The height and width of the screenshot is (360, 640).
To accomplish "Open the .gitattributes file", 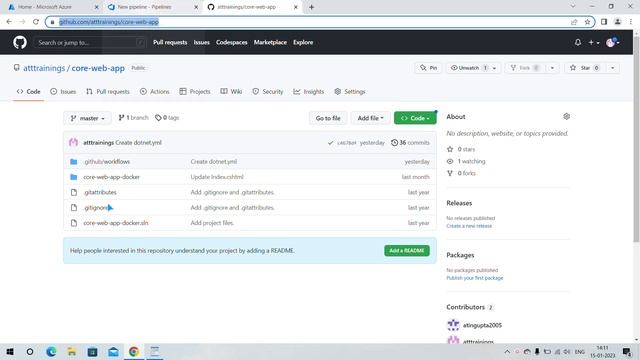I will click(100, 192).
